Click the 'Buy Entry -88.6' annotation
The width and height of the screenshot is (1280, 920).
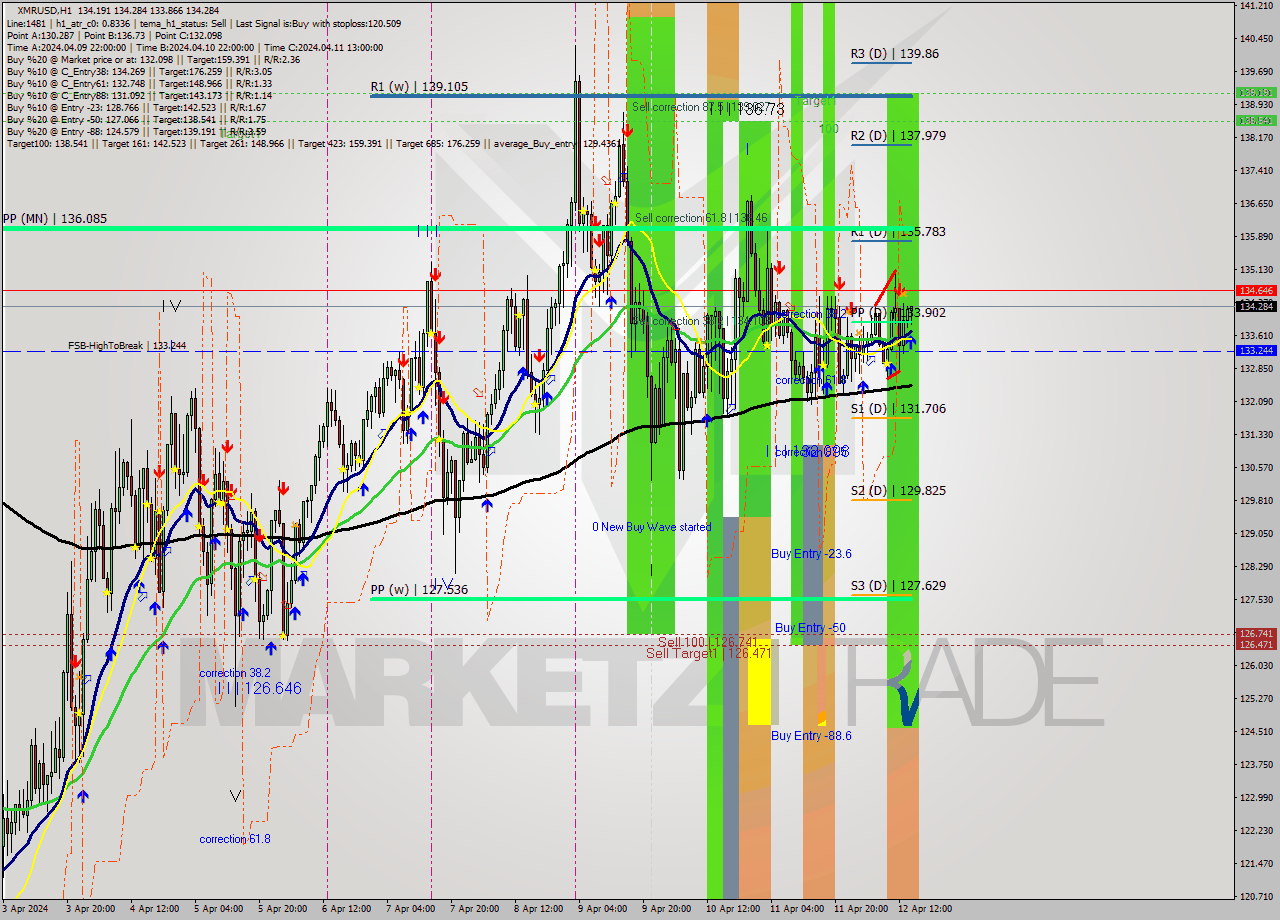(811, 735)
